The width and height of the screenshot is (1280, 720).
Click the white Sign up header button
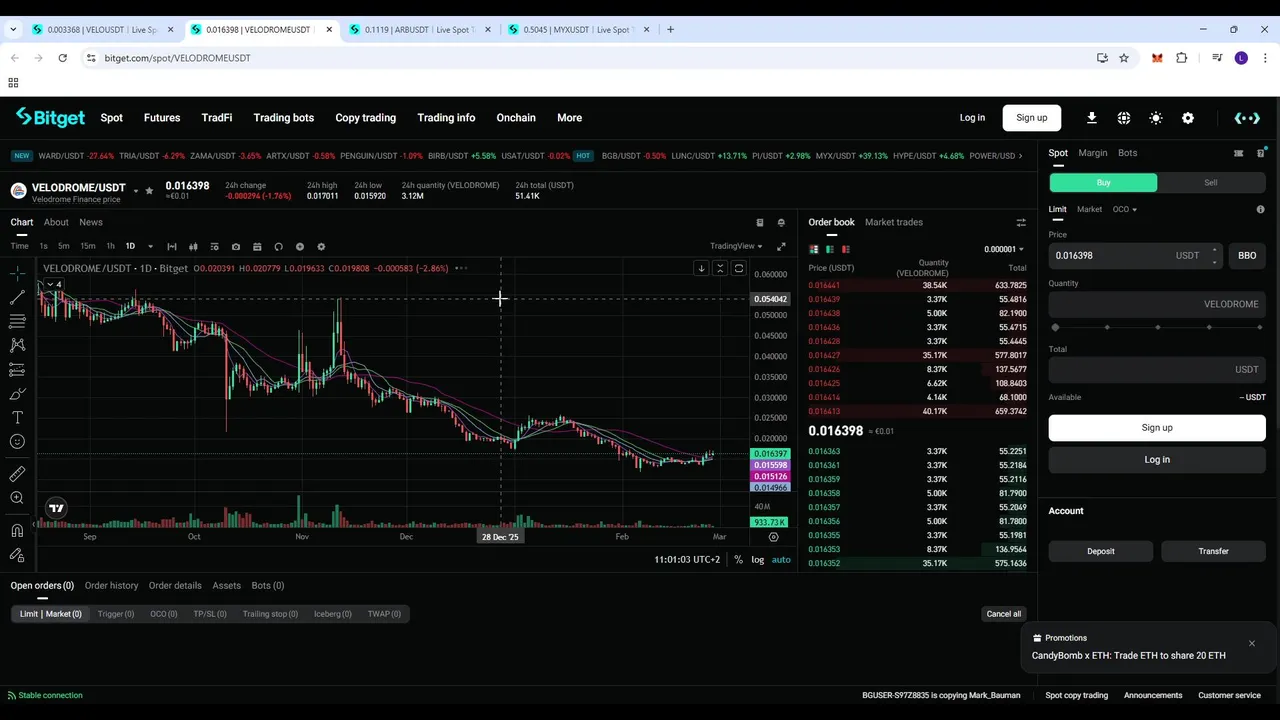click(x=1032, y=118)
